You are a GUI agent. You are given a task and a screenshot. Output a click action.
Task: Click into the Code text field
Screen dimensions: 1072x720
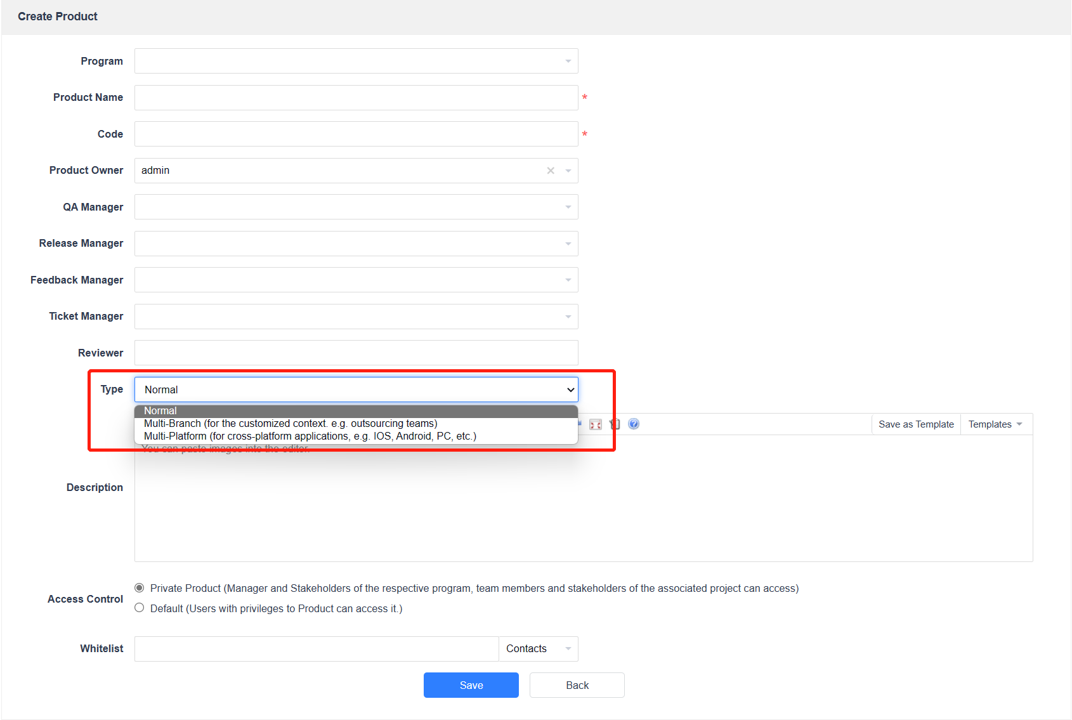coord(356,134)
